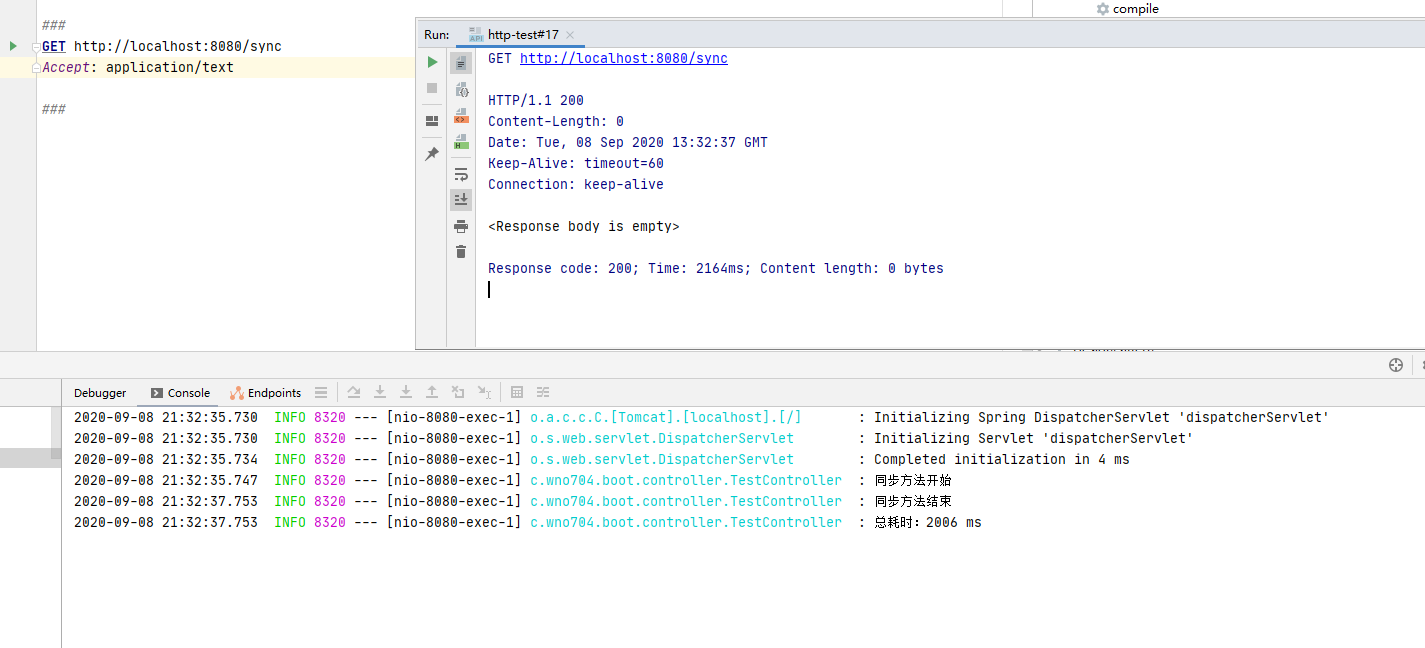
Task: Clear all output with trash icon
Action: pyautogui.click(x=461, y=252)
